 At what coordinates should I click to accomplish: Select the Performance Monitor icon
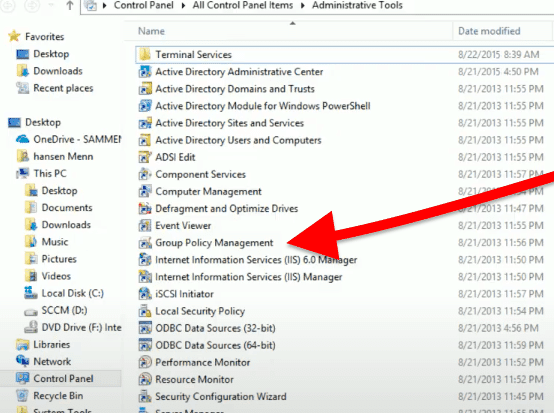click(x=145, y=362)
